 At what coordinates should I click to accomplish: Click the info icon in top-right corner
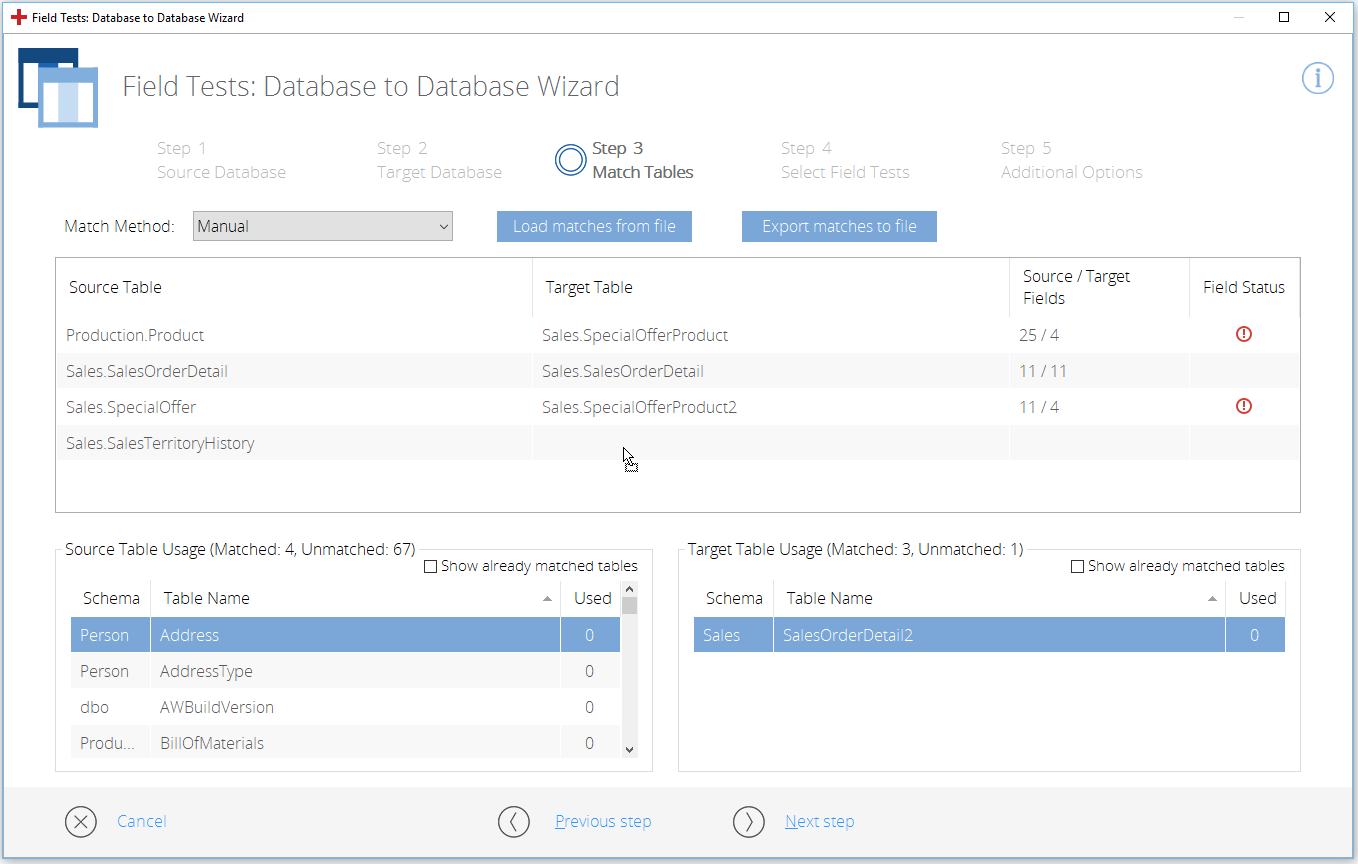[x=1317, y=78]
